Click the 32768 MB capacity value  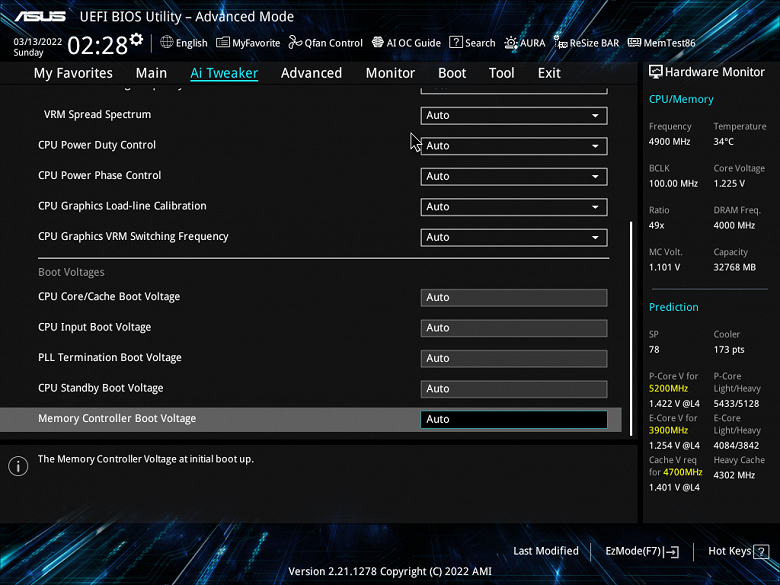[x=734, y=268]
